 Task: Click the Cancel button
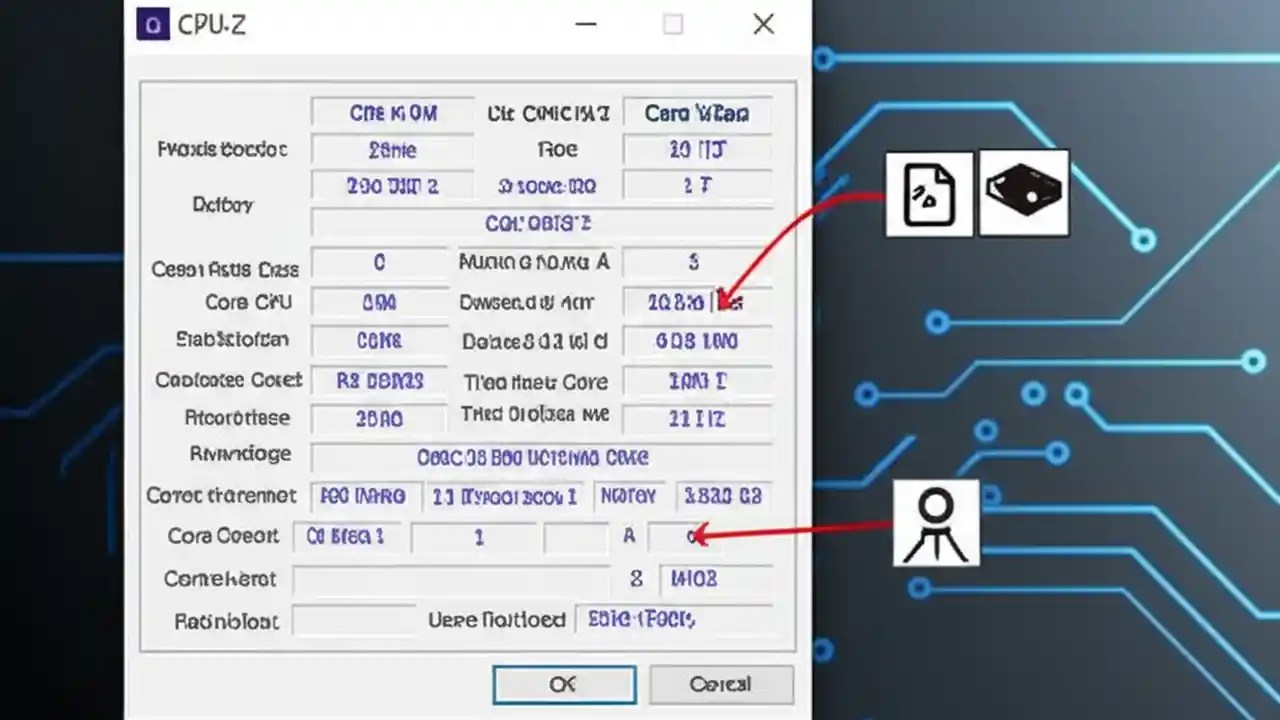pyautogui.click(x=721, y=684)
